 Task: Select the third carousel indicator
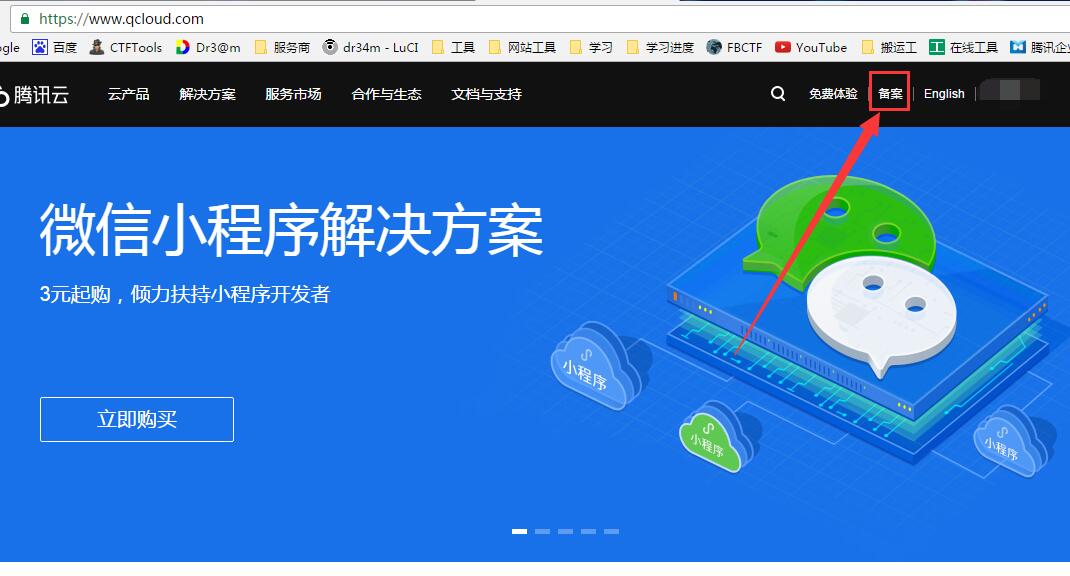[x=566, y=531]
